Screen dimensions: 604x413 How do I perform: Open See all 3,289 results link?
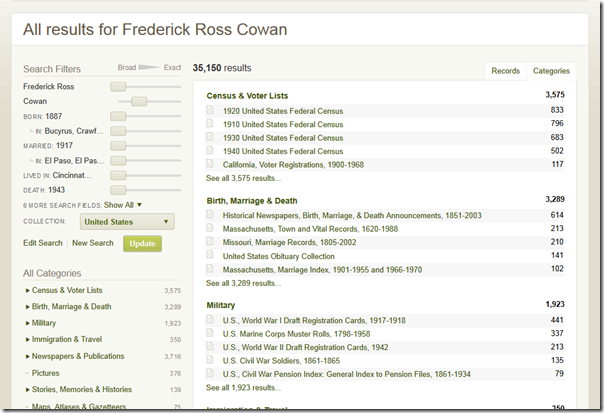243,283
